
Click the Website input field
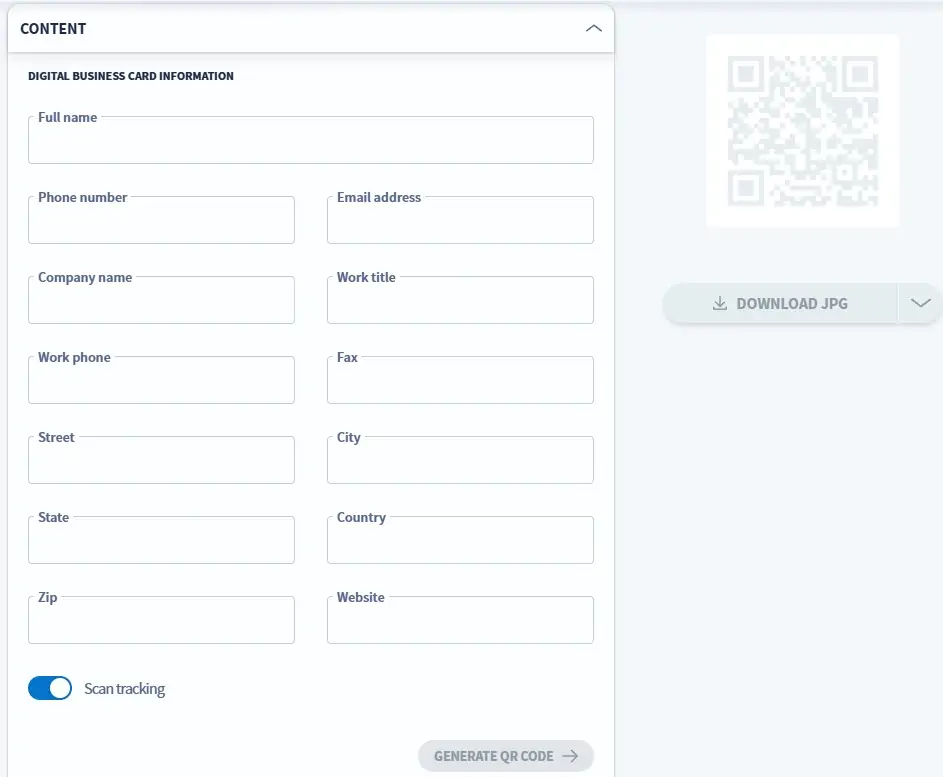click(460, 620)
